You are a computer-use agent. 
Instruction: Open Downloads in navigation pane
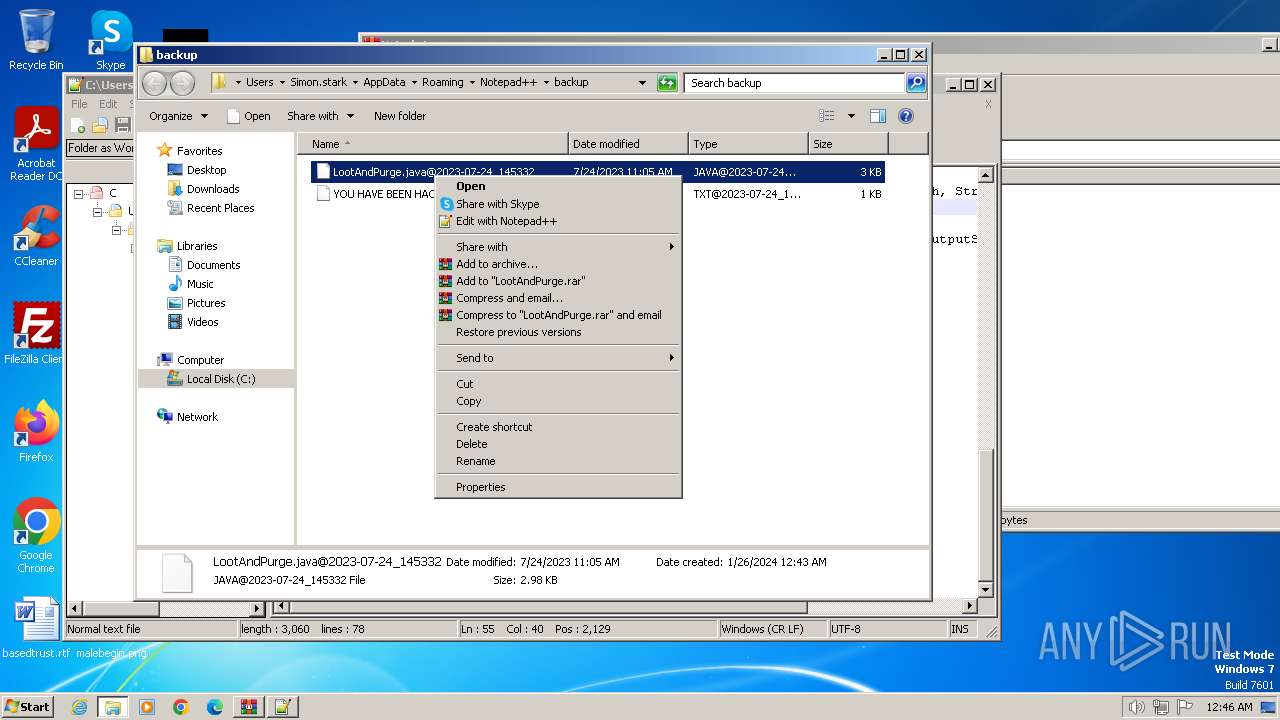pos(213,189)
